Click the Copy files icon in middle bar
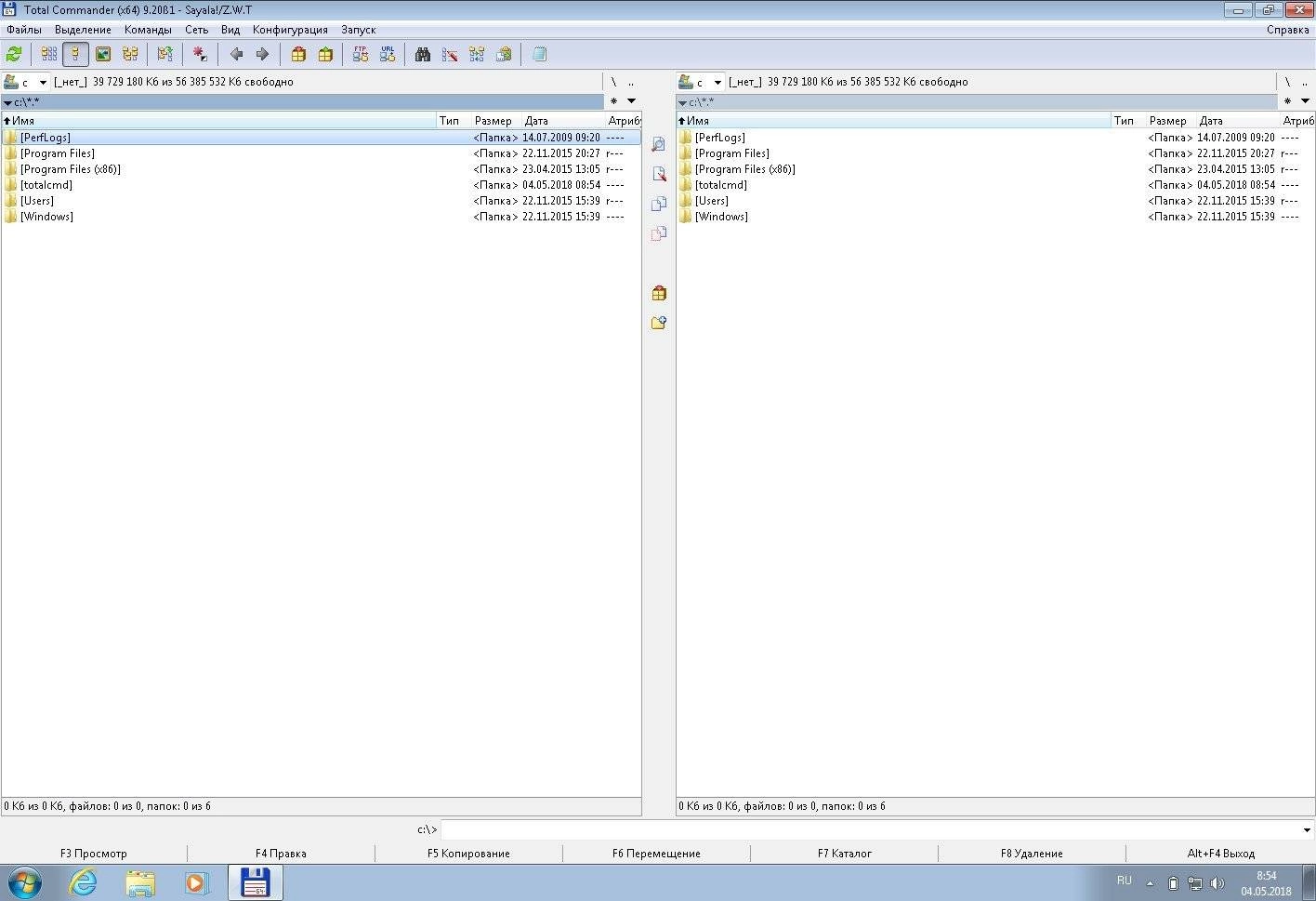 (659, 204)
